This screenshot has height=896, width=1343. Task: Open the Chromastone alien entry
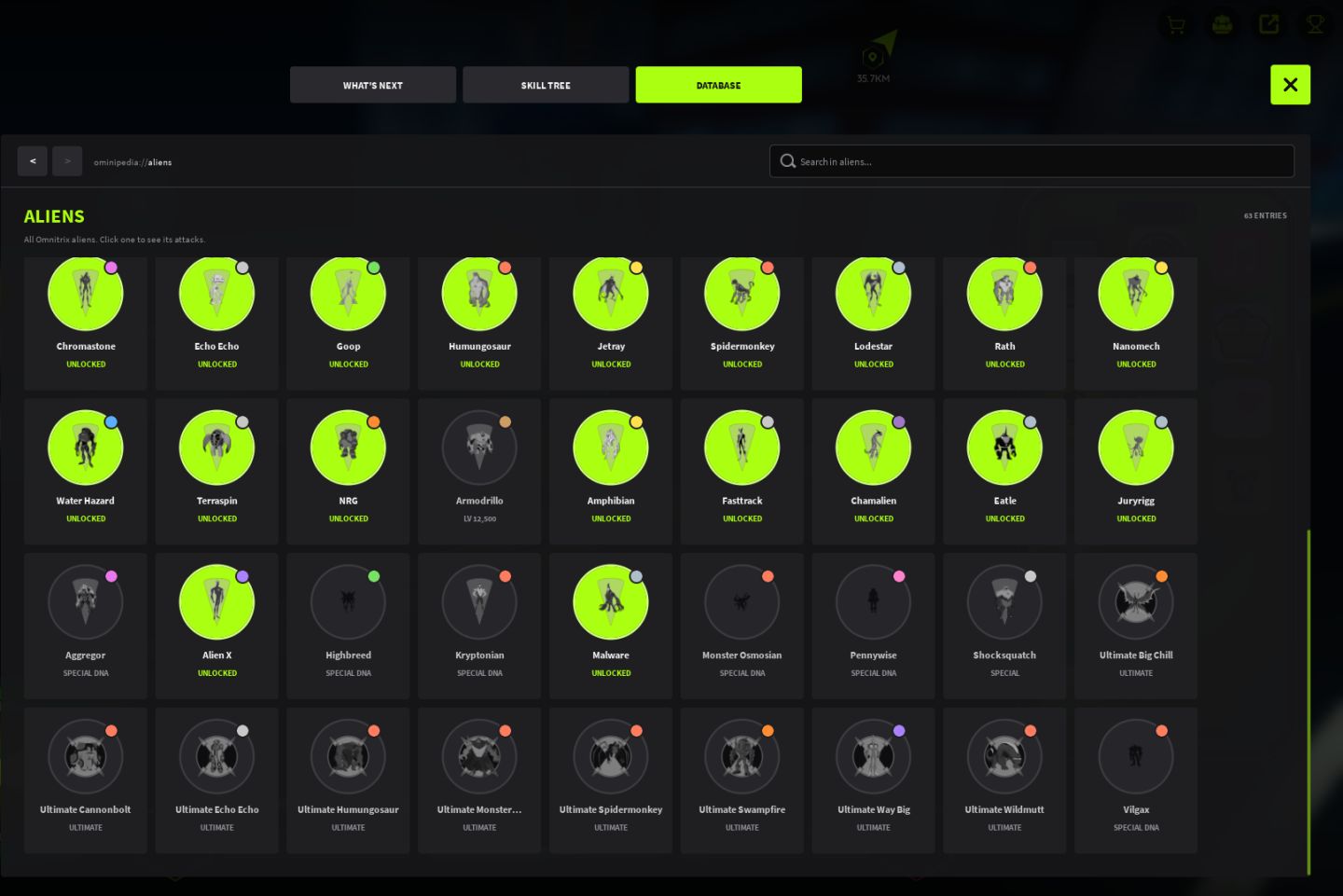86,324
